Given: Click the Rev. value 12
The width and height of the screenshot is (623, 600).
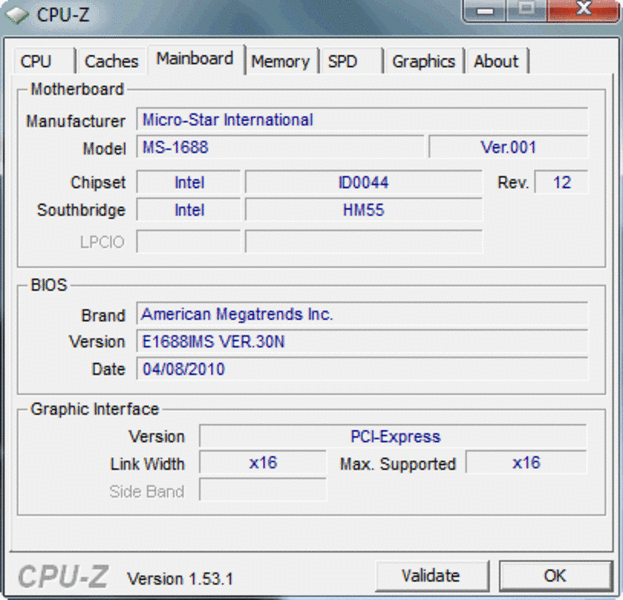Looking at the screenshot, I should click(x=561, y=182).
